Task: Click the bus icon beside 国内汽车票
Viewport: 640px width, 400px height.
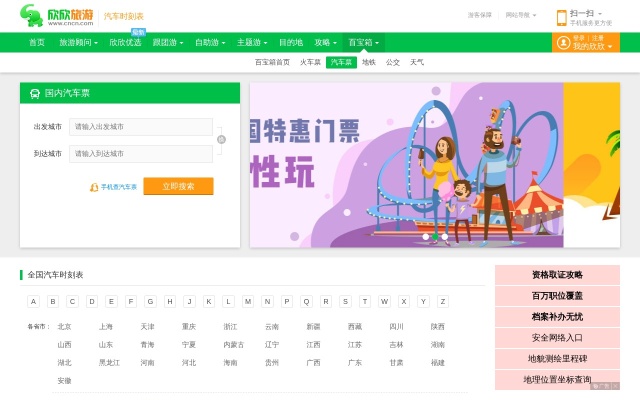Action: coord(34,93)
